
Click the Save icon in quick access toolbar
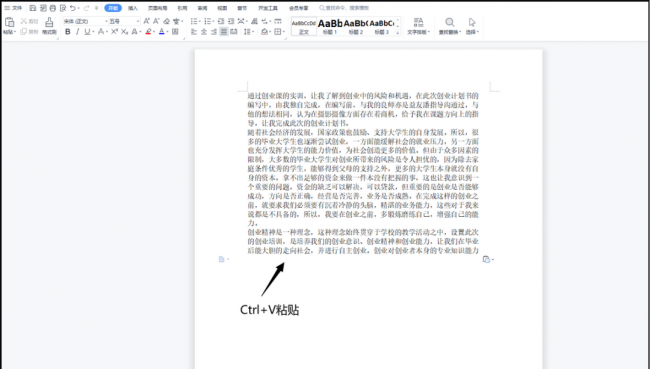click(x=32, y=8)
